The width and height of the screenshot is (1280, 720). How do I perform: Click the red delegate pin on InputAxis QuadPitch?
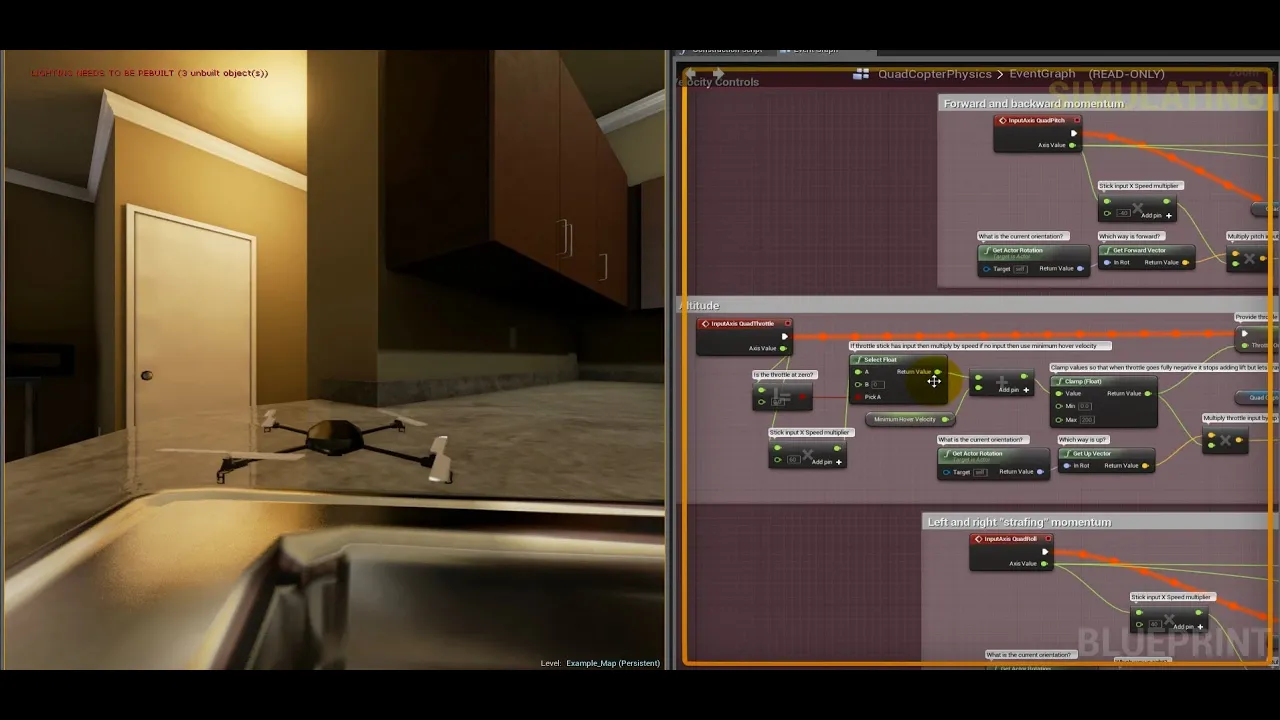click(1077, 121)
